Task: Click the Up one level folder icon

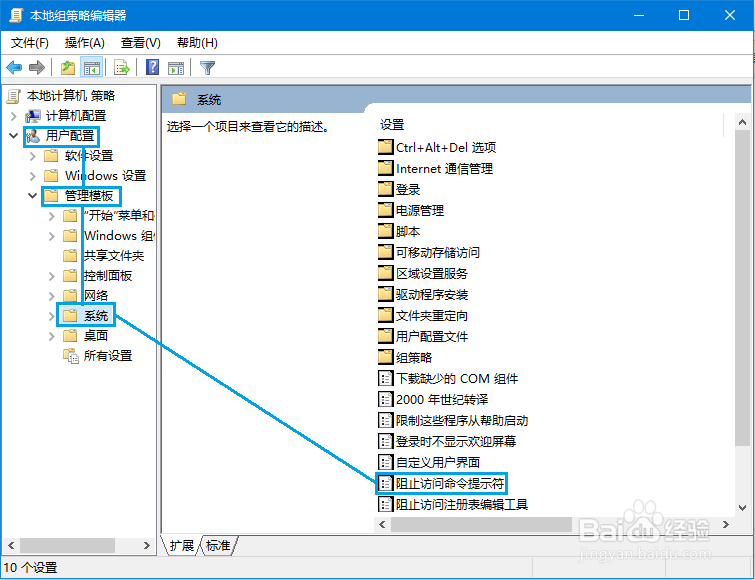Action: (x=68, y=67)
